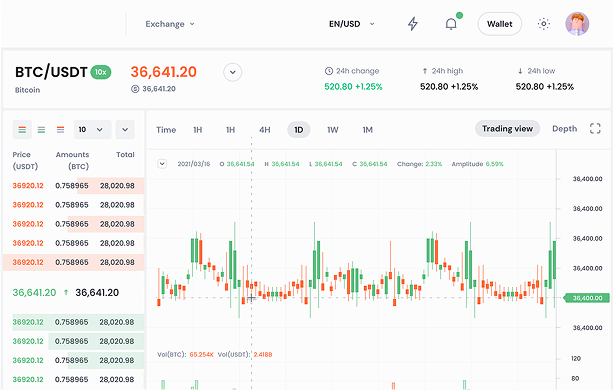Show the red sell-orders-only view

coord(60,130)
